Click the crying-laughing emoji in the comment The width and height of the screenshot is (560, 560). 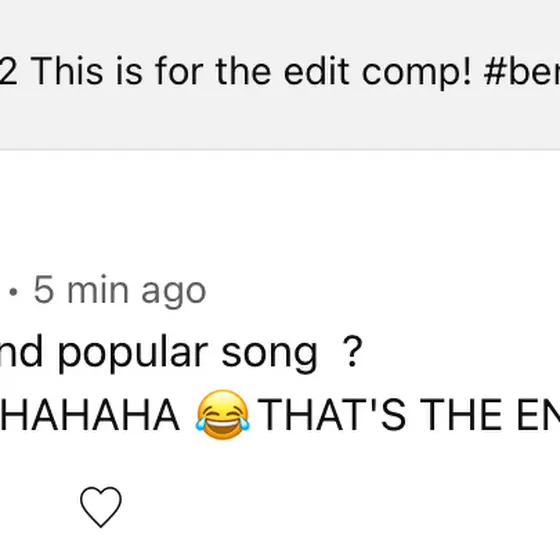tap(222, 415)
